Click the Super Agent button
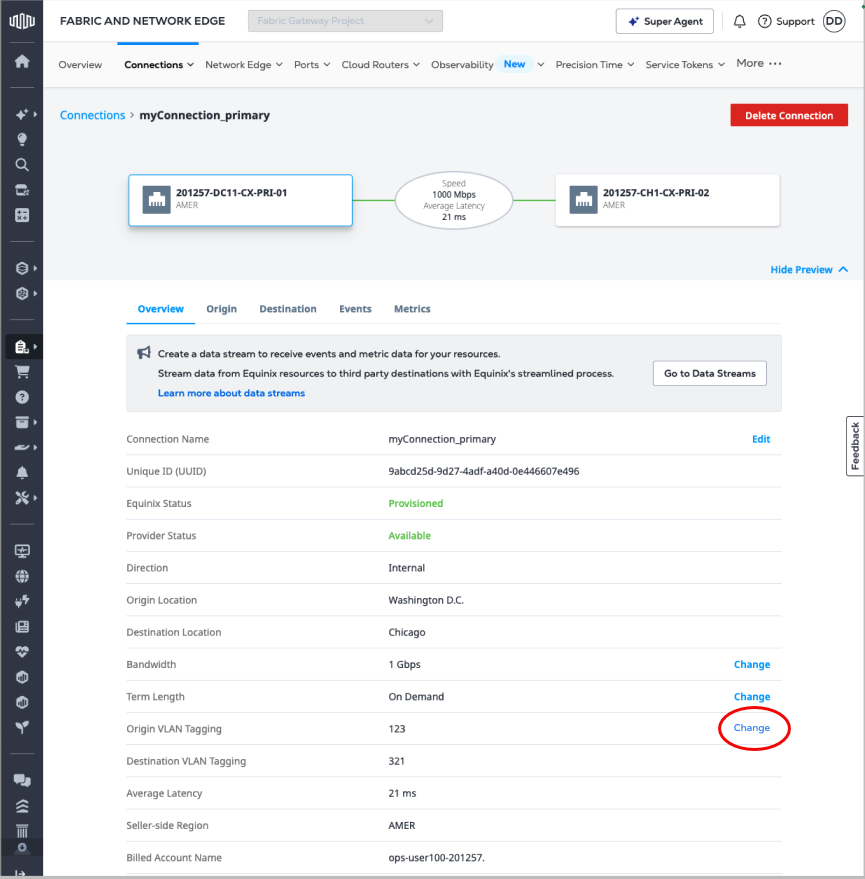 [x=664, y=21]
